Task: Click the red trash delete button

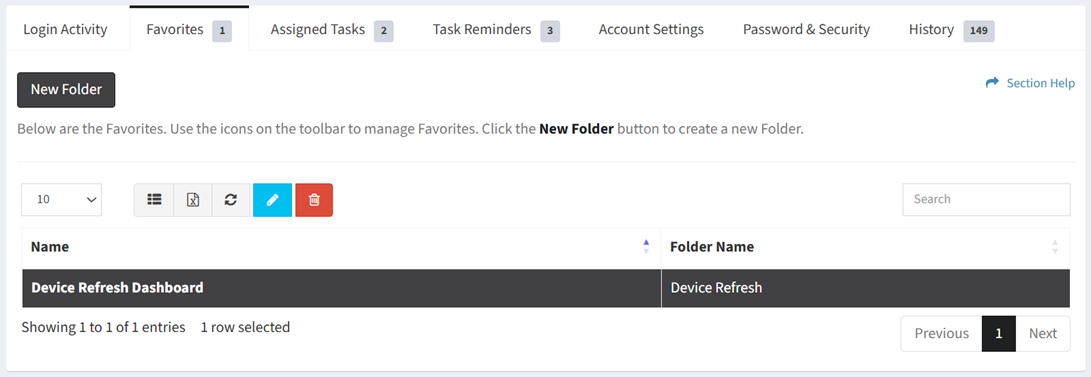Action: [x=314, y=200]
